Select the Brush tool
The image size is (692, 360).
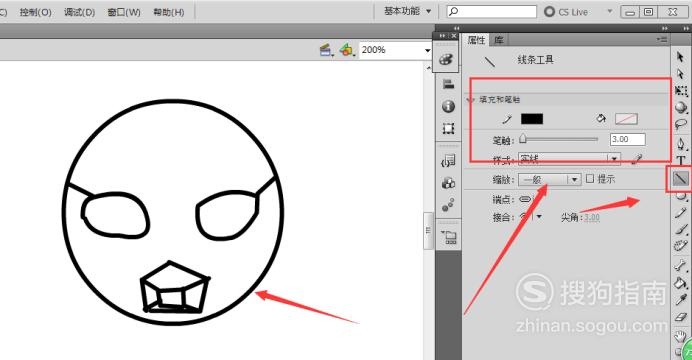pos(681,229)
